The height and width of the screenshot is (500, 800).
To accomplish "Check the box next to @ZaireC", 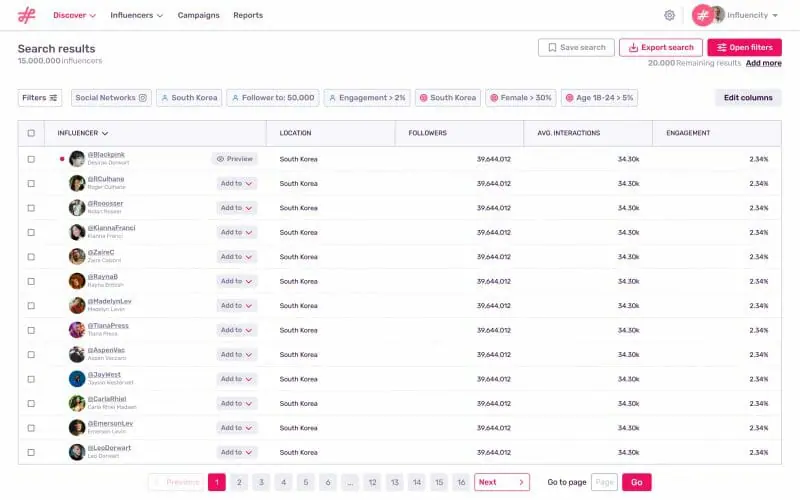I will (31, 257).
